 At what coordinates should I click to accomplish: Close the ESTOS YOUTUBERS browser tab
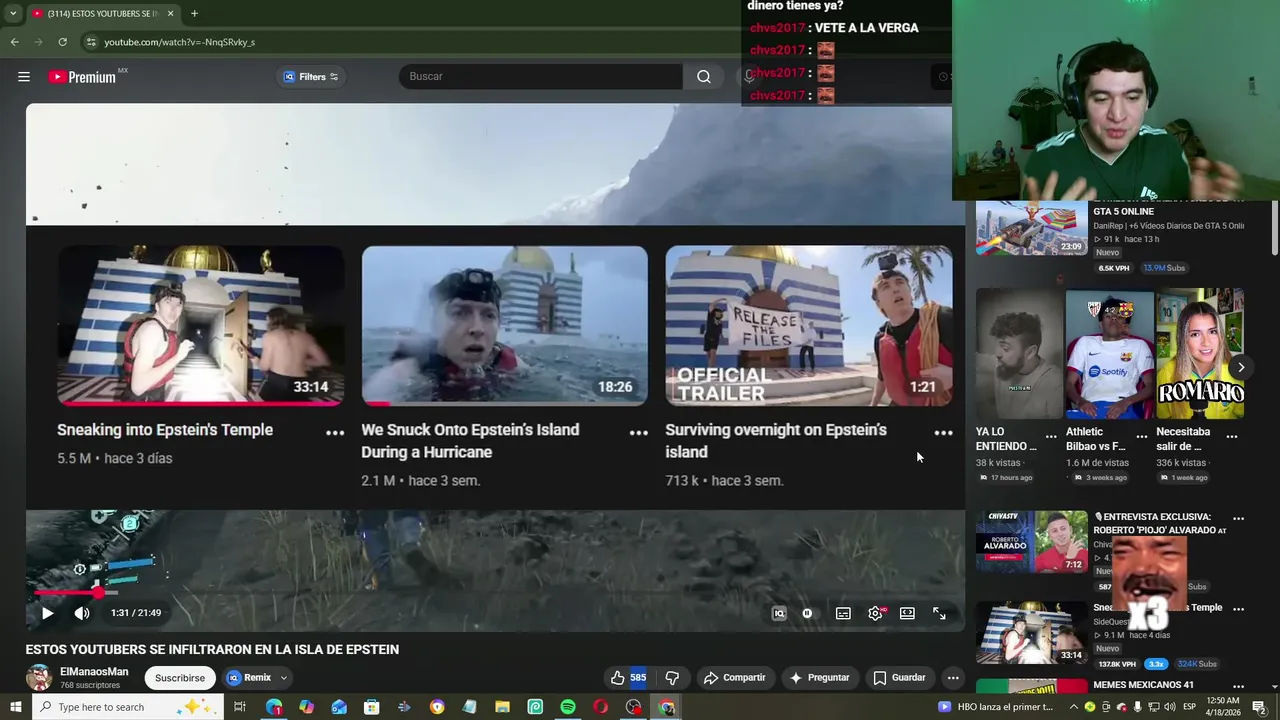coord(170,14)
